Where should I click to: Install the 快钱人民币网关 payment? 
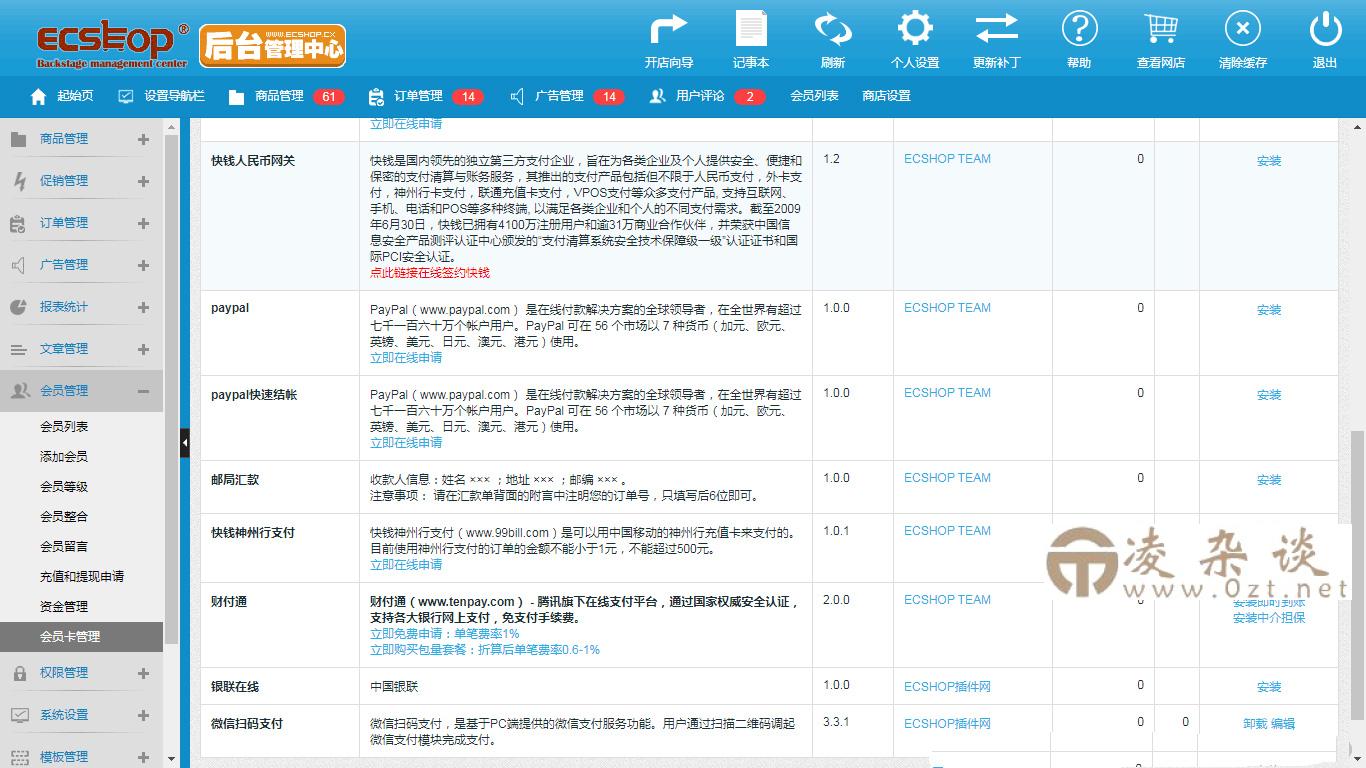tap(1269, 161)
